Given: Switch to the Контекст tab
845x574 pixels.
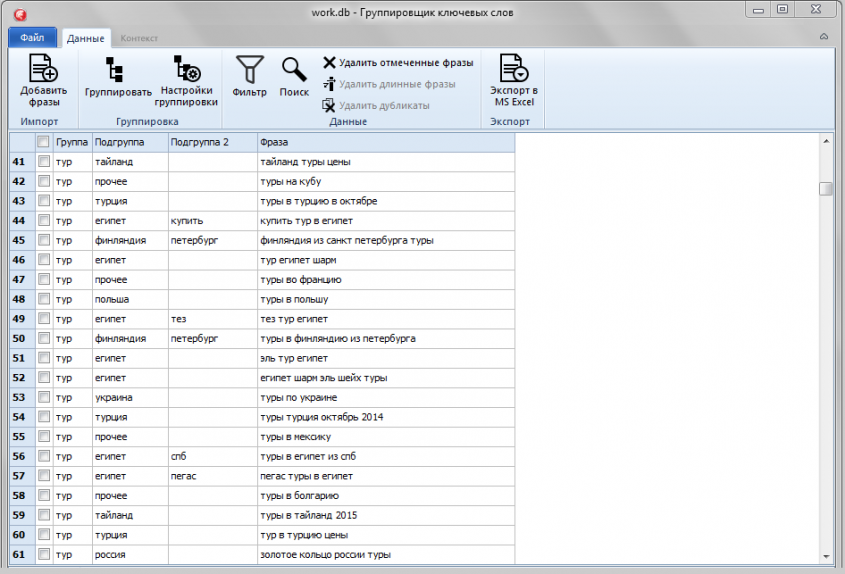Looking at the screenshot, I should [x=138, y=38].
